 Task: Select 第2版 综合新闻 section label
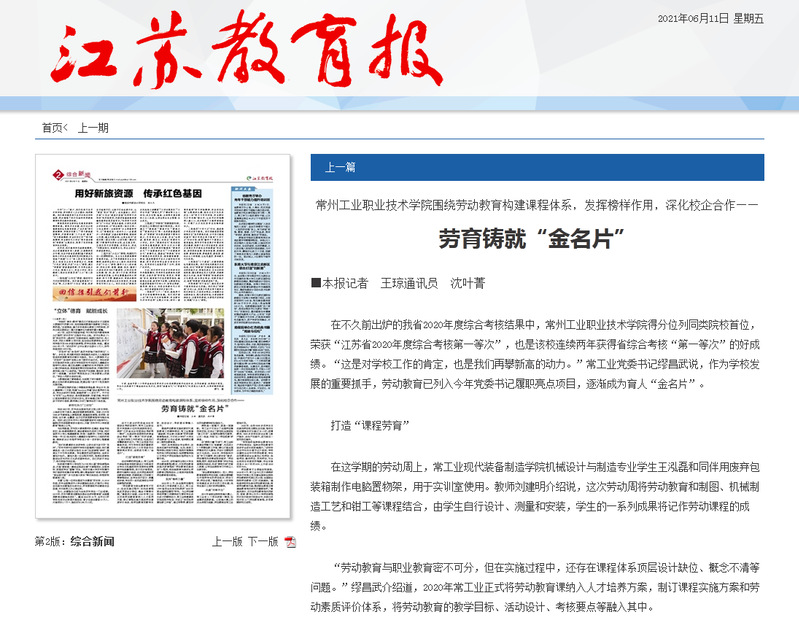tap(75, 542)
